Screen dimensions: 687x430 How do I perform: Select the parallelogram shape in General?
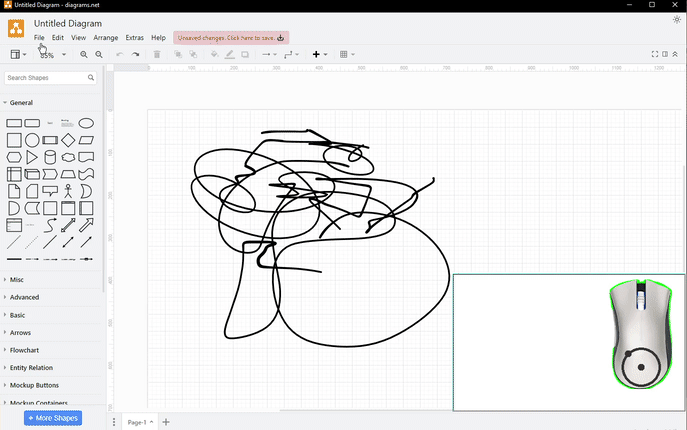86,140
